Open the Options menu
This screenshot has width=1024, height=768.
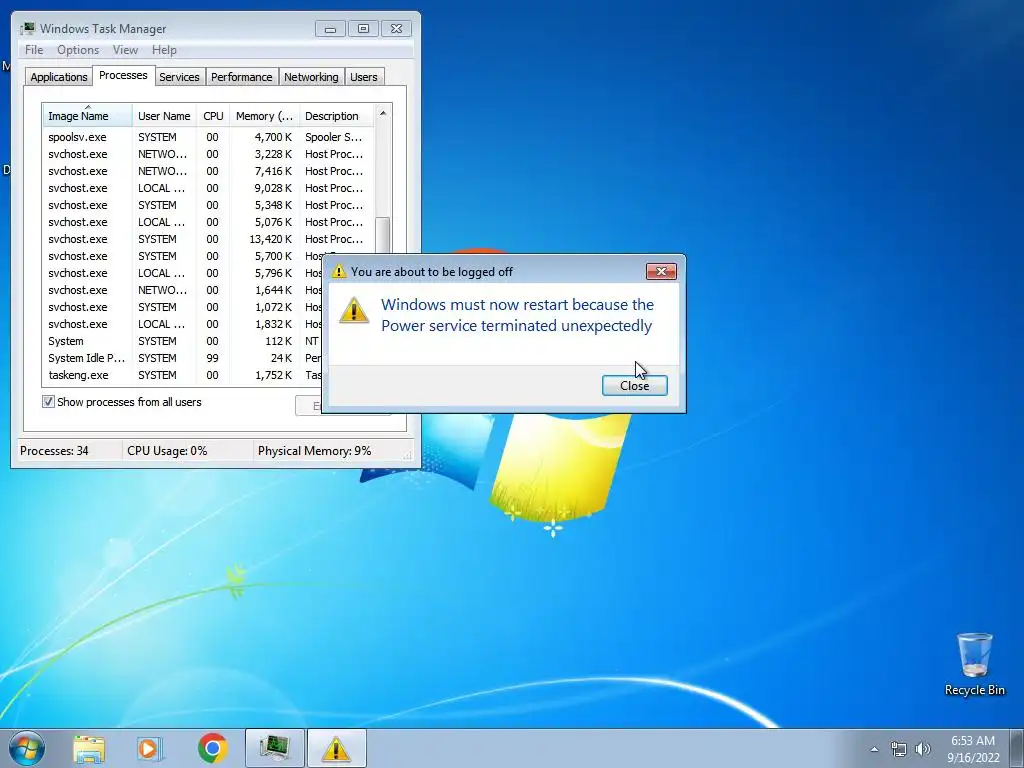(x=78, y=50)
